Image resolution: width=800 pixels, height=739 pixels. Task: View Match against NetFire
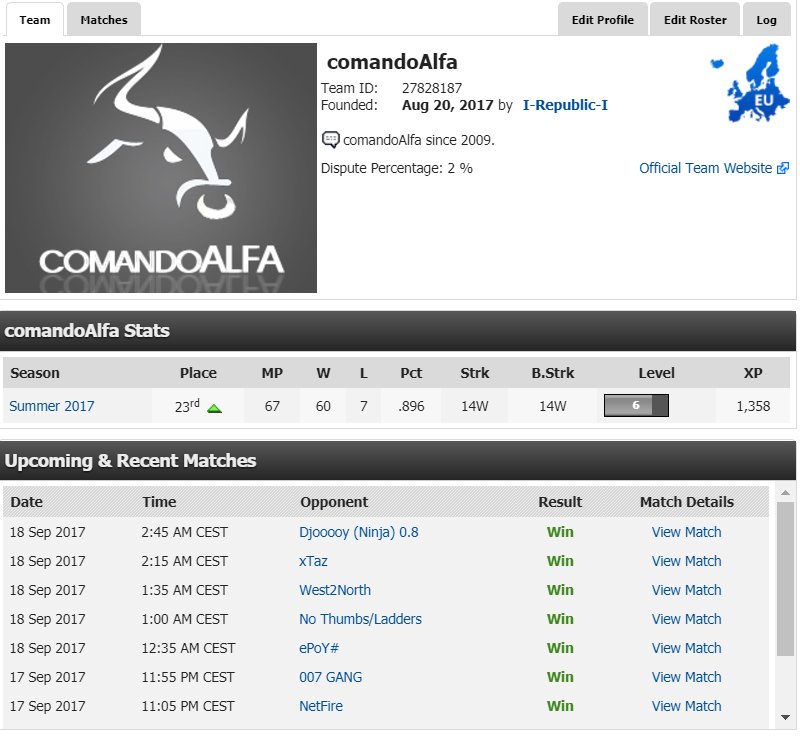[x=686, y=706]
